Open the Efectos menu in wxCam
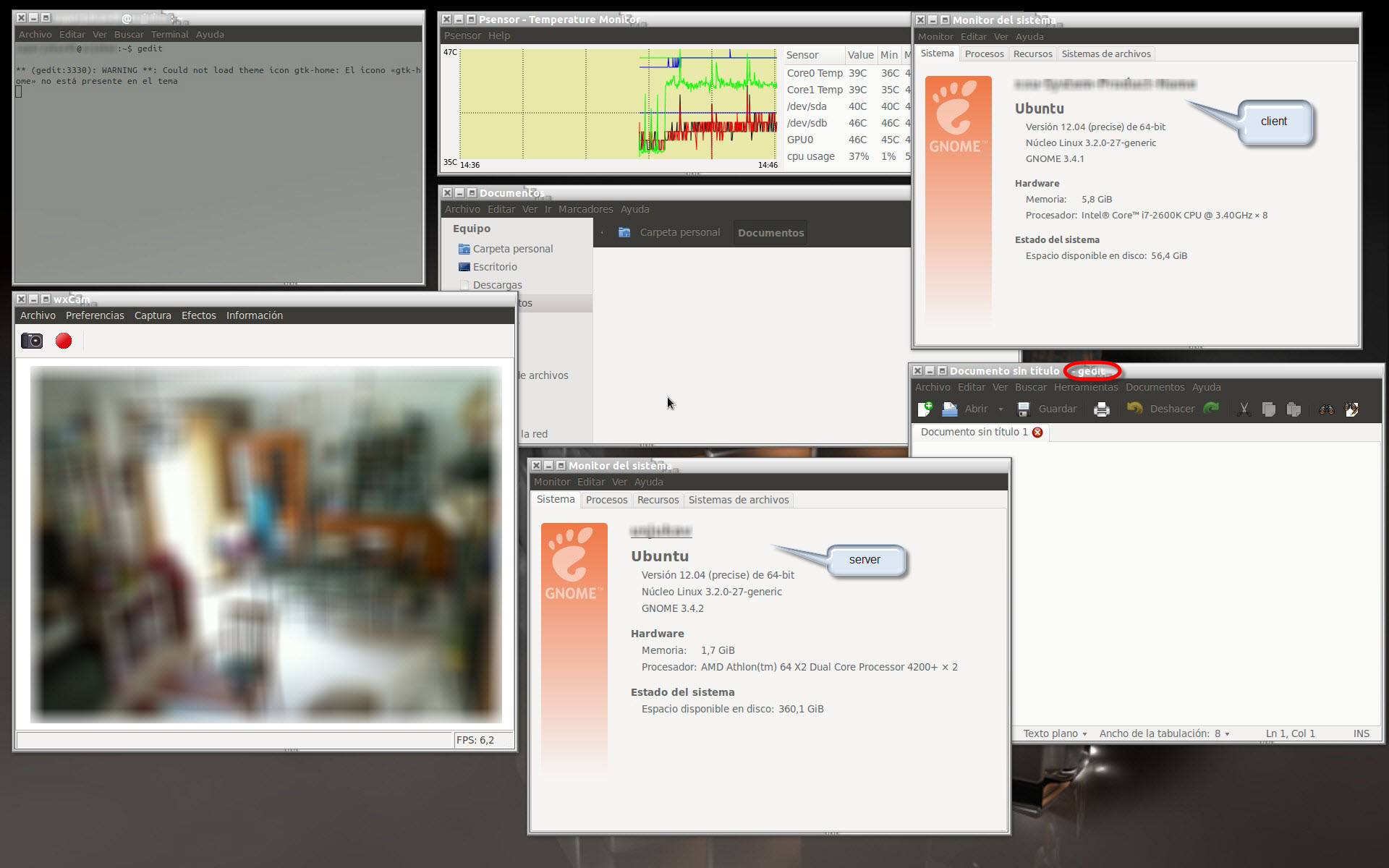The height and width of the screenshot is (868, 1389). click(198, 315)
